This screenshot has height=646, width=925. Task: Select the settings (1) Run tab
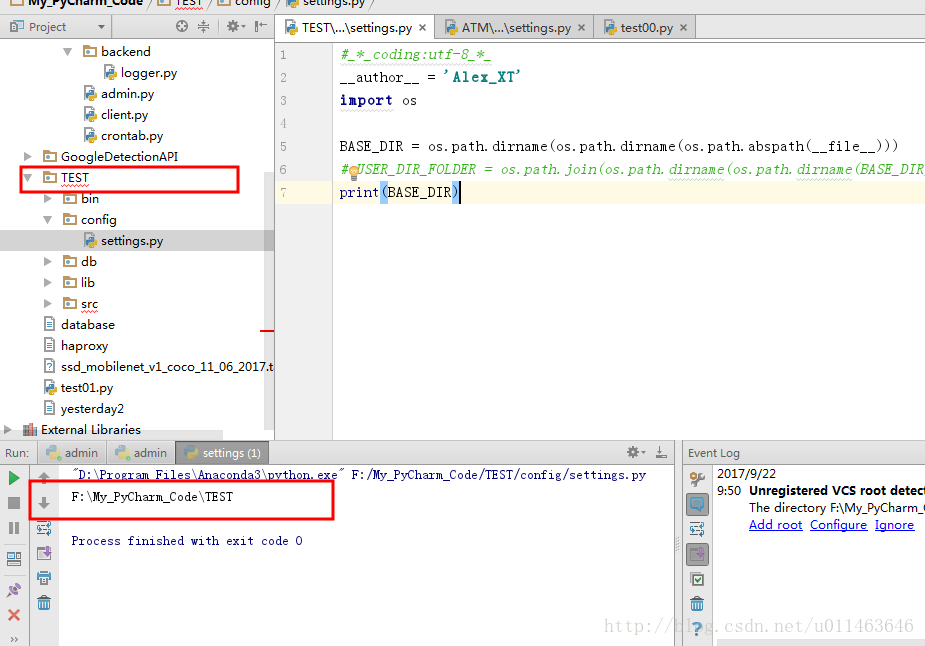pos(223,452)
